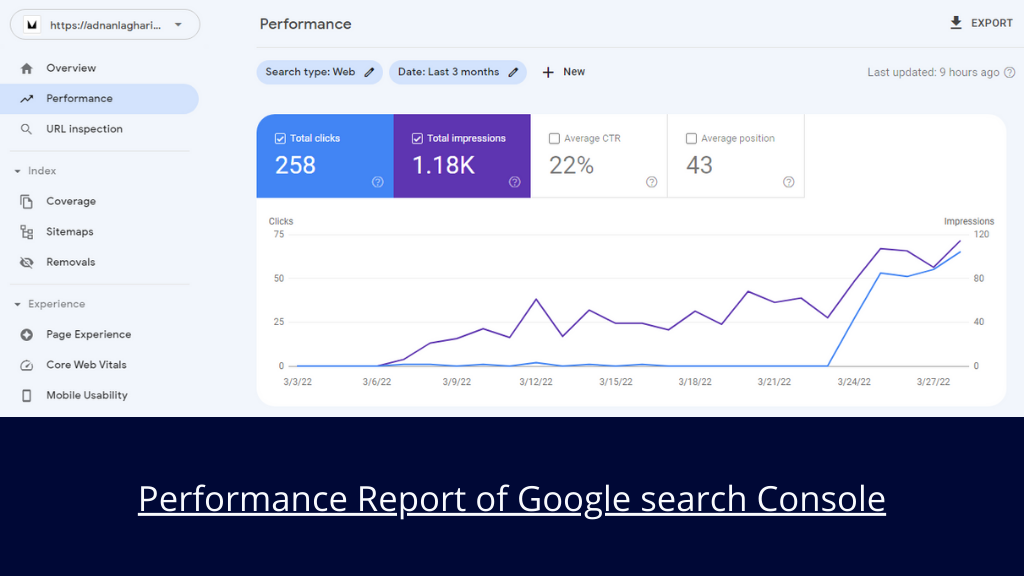The width and height of the screenshot is (1024, 576).
Task: Click the Performance page heading
Action: tap(306, 24)
